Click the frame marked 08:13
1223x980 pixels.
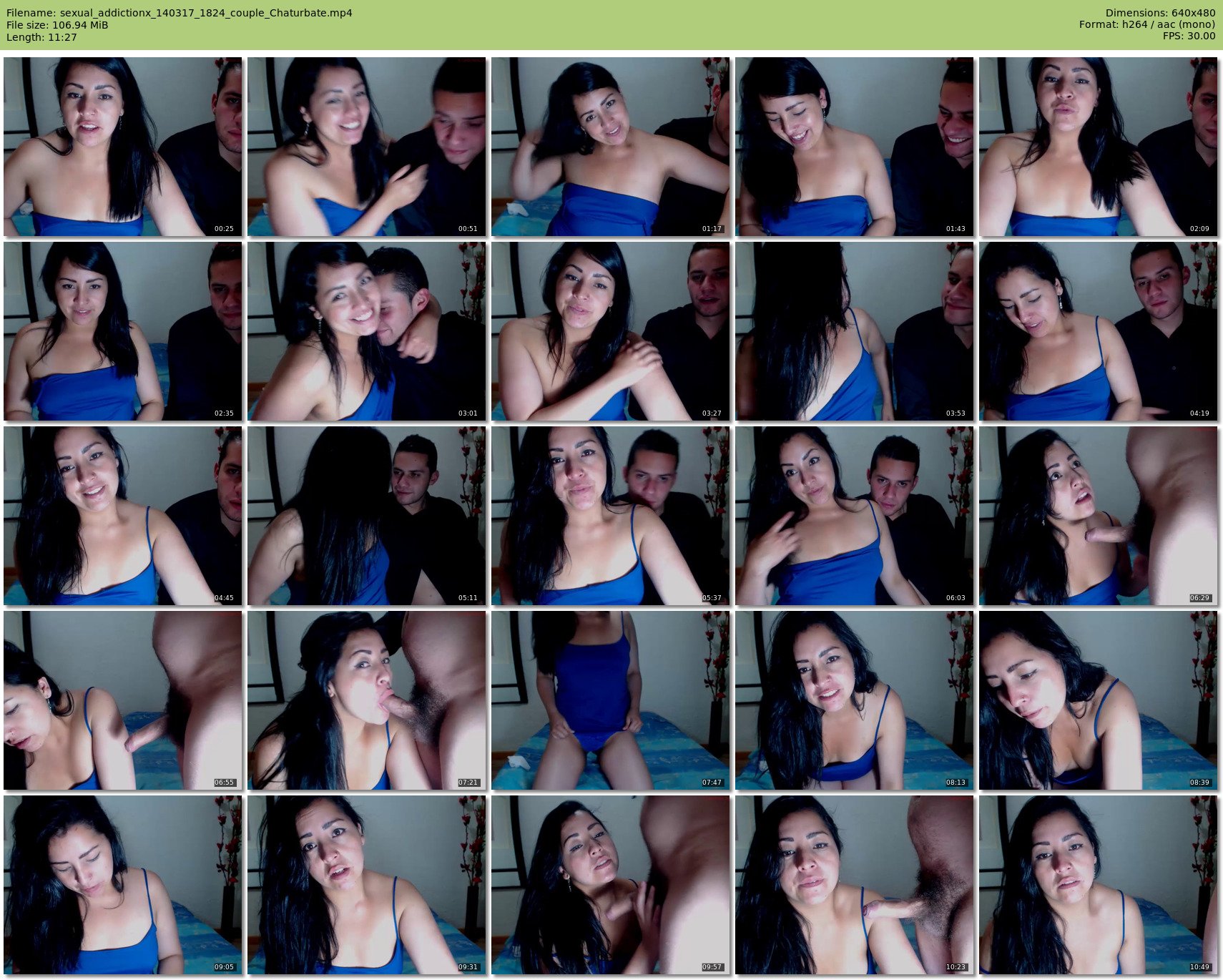[854, 700]
